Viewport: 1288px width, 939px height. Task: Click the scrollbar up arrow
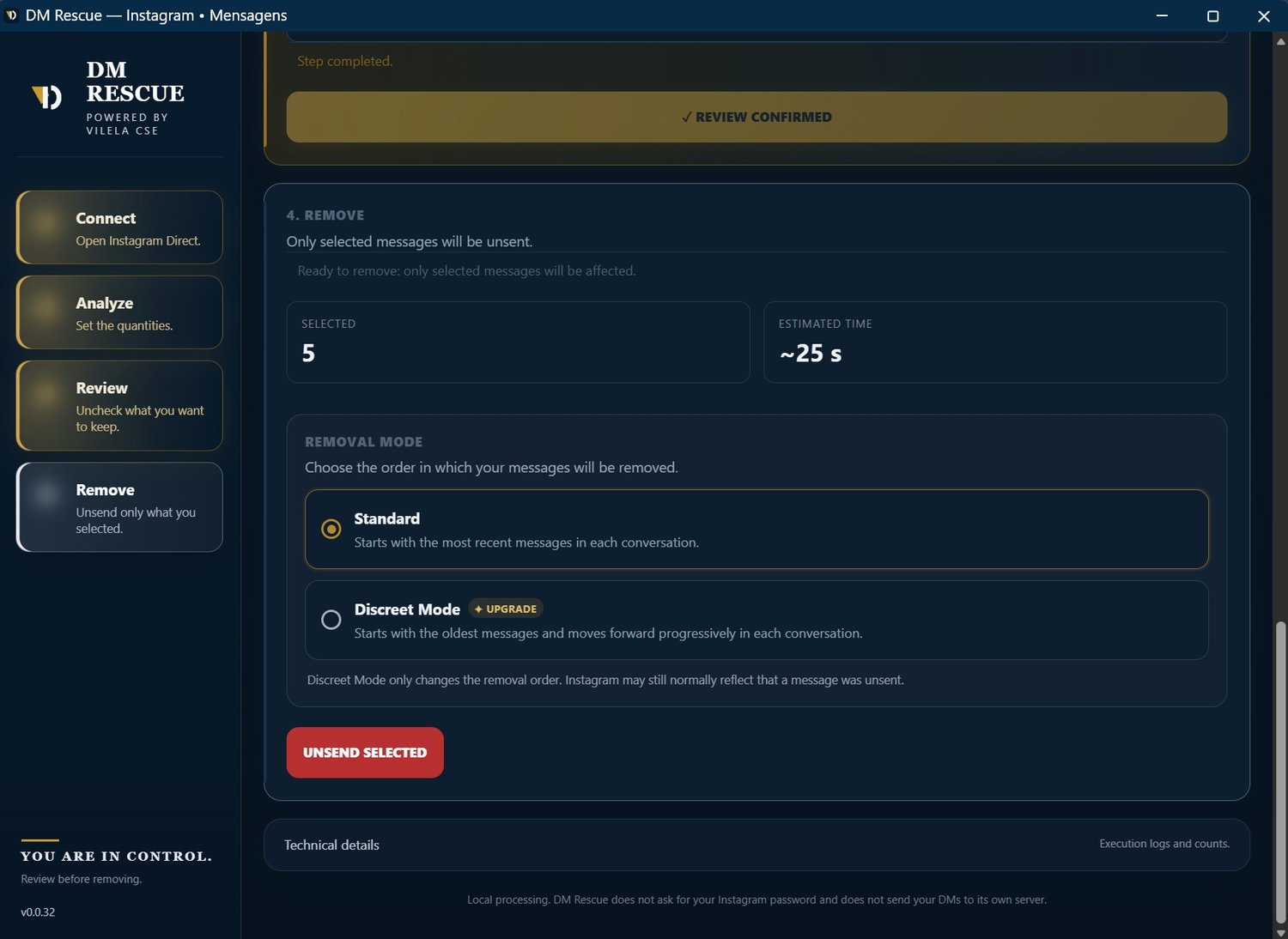pyautogui.click(x=1280, y=40)
